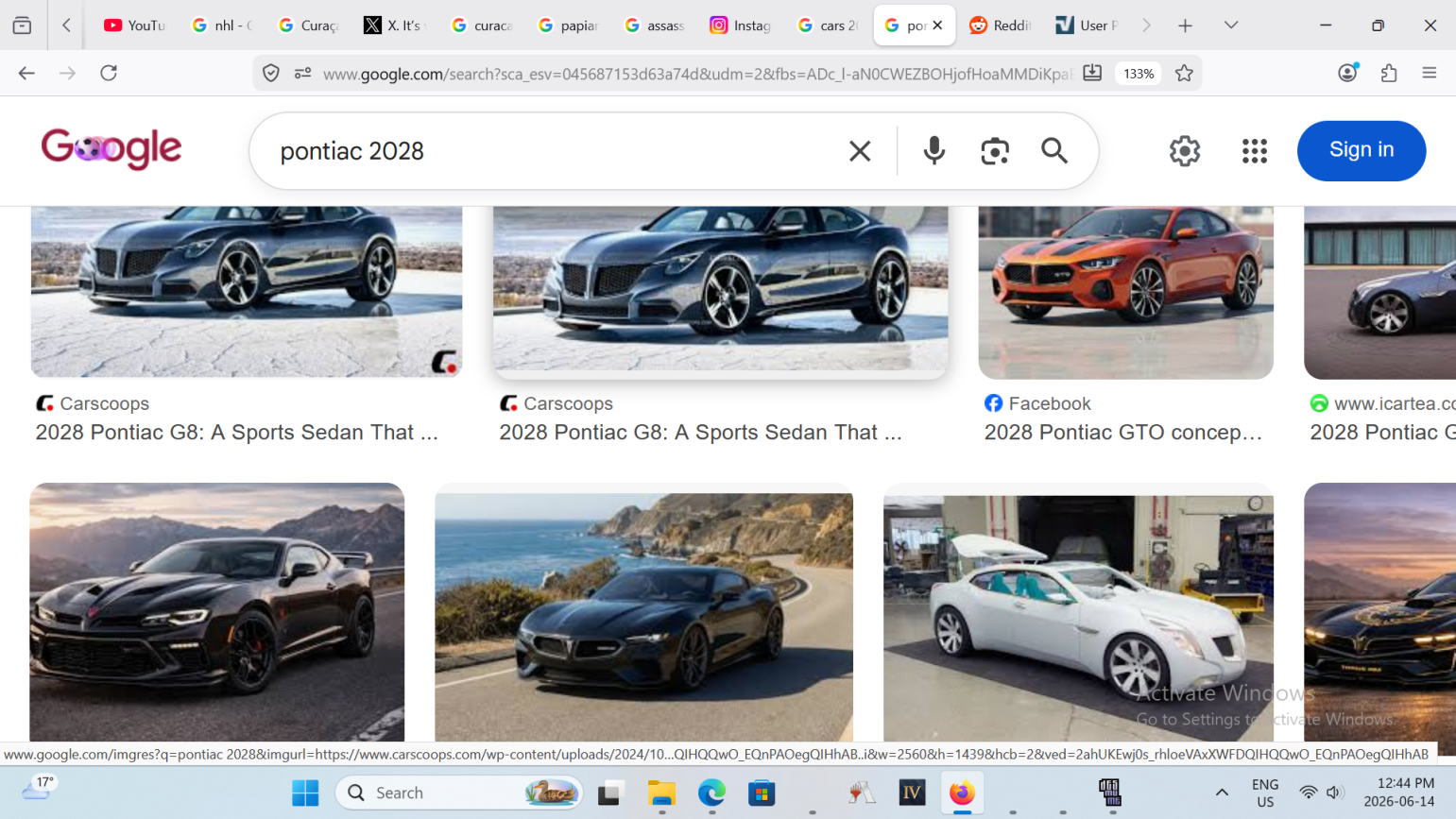Viewport: 1456px width, 819px height.
Task: Switch to the Reddit tab
Action: click(1001, 26)
